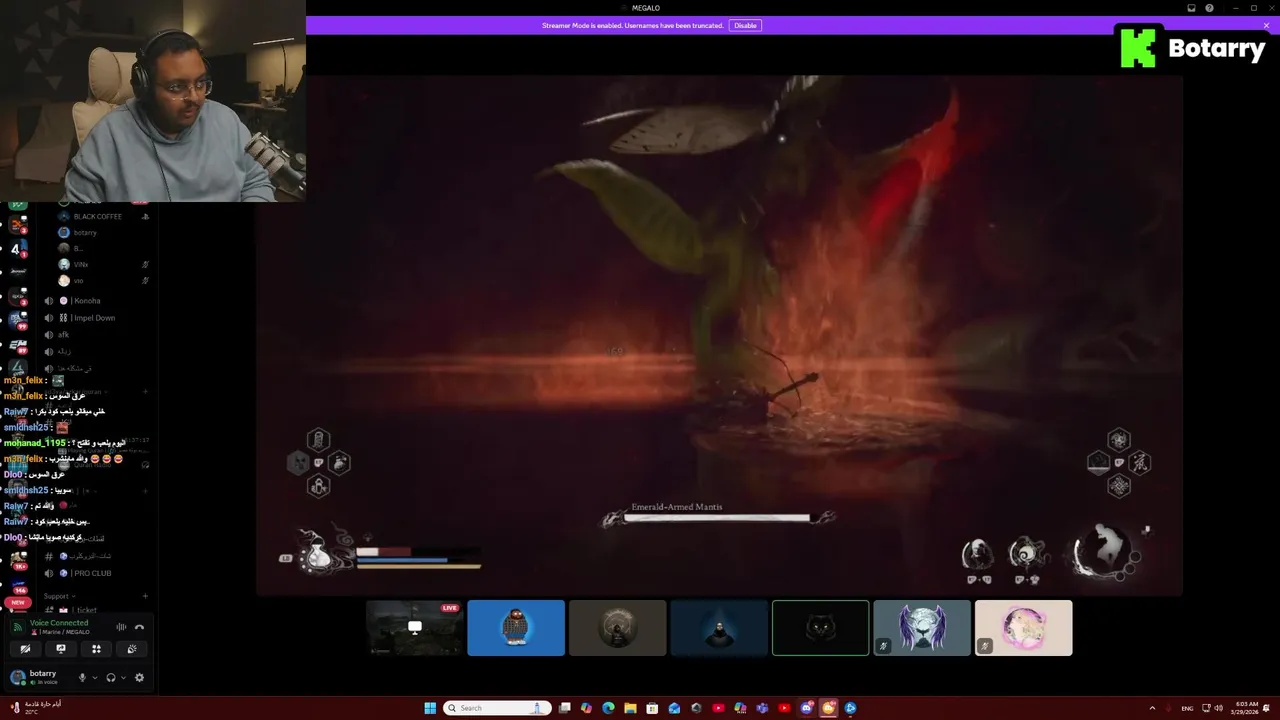Viewport: 1280px width, 720px height.
Task: Open the Windows Start menu
Action: (x=430, y=708)
